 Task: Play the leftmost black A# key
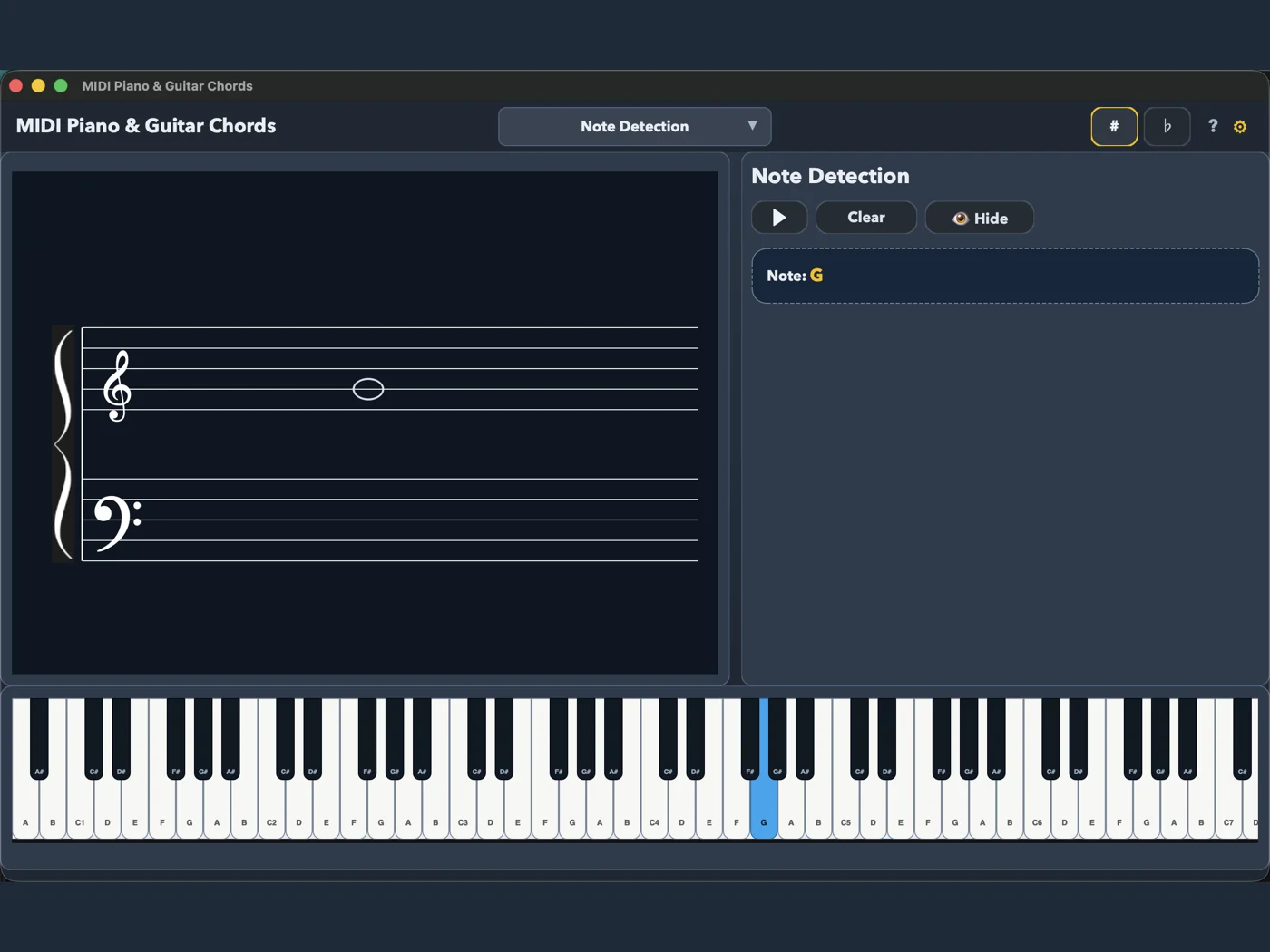coord(39,739)
